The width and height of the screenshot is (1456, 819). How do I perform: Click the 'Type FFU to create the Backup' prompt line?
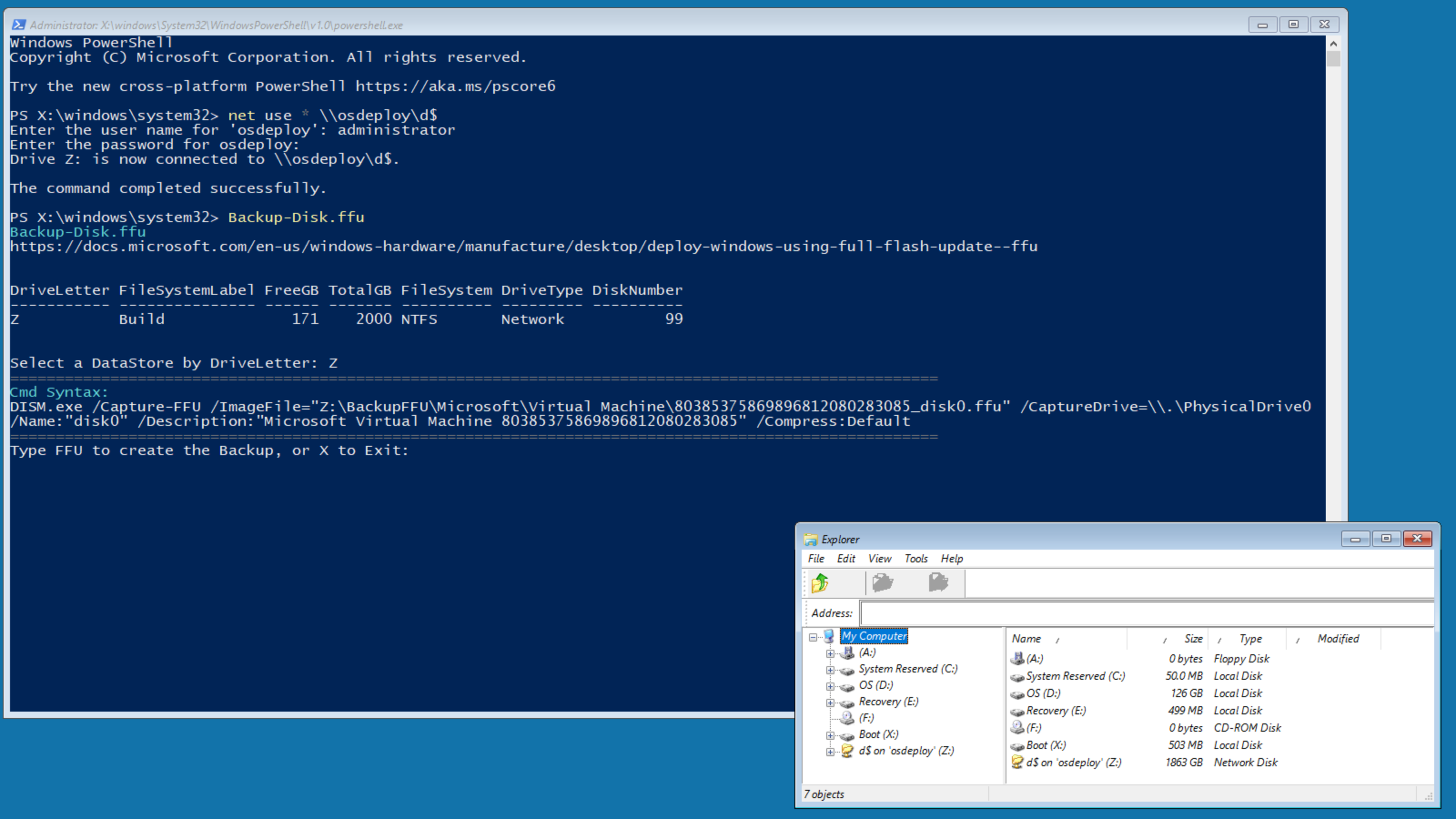[x=209, y=450]
